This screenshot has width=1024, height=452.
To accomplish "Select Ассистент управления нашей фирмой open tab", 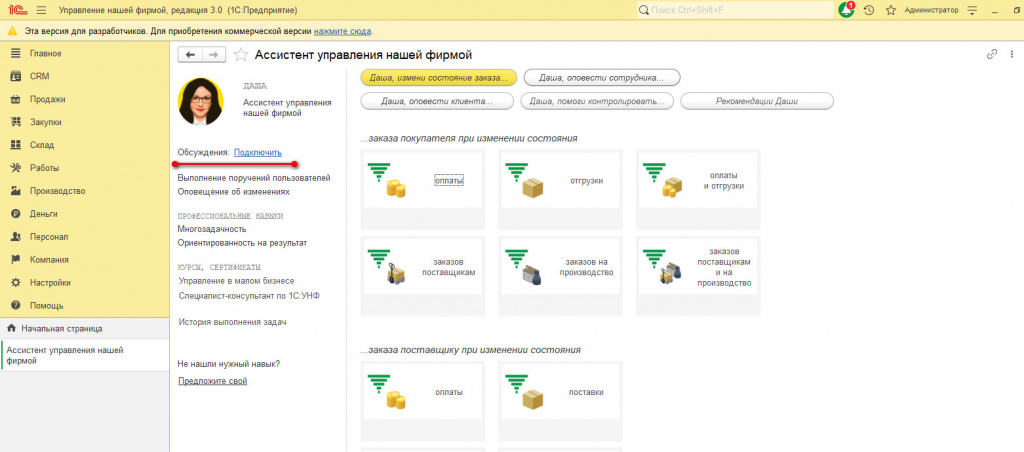I will (x=84, y=355).
